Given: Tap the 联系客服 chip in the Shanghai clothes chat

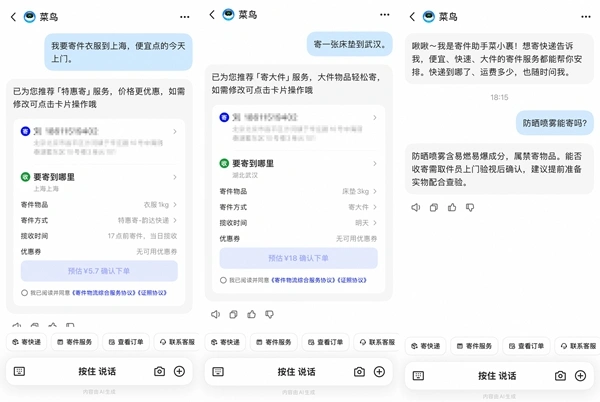Looking at the screenshot, I should pos(177,342).
